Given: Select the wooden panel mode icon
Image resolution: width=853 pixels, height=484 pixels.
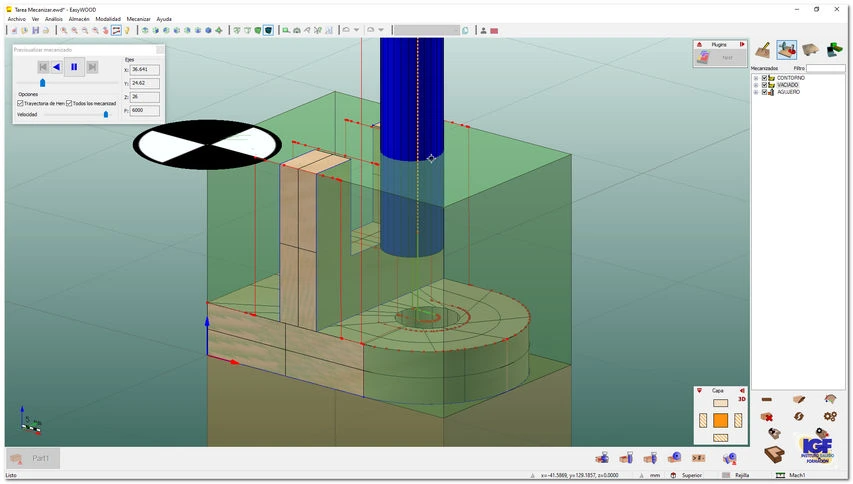Looking at the screenshot, I should [x=811, y=50].
